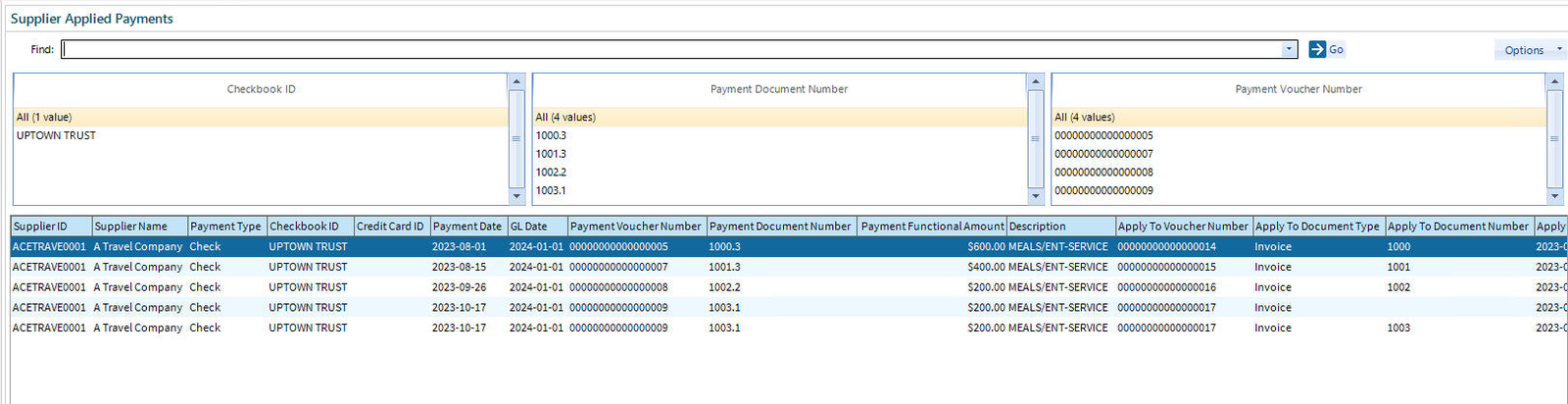The height and width of the screenshot is (404, 1568).
Task: Click the Payment Document Number filter header
Action: (x=779, y=89)
